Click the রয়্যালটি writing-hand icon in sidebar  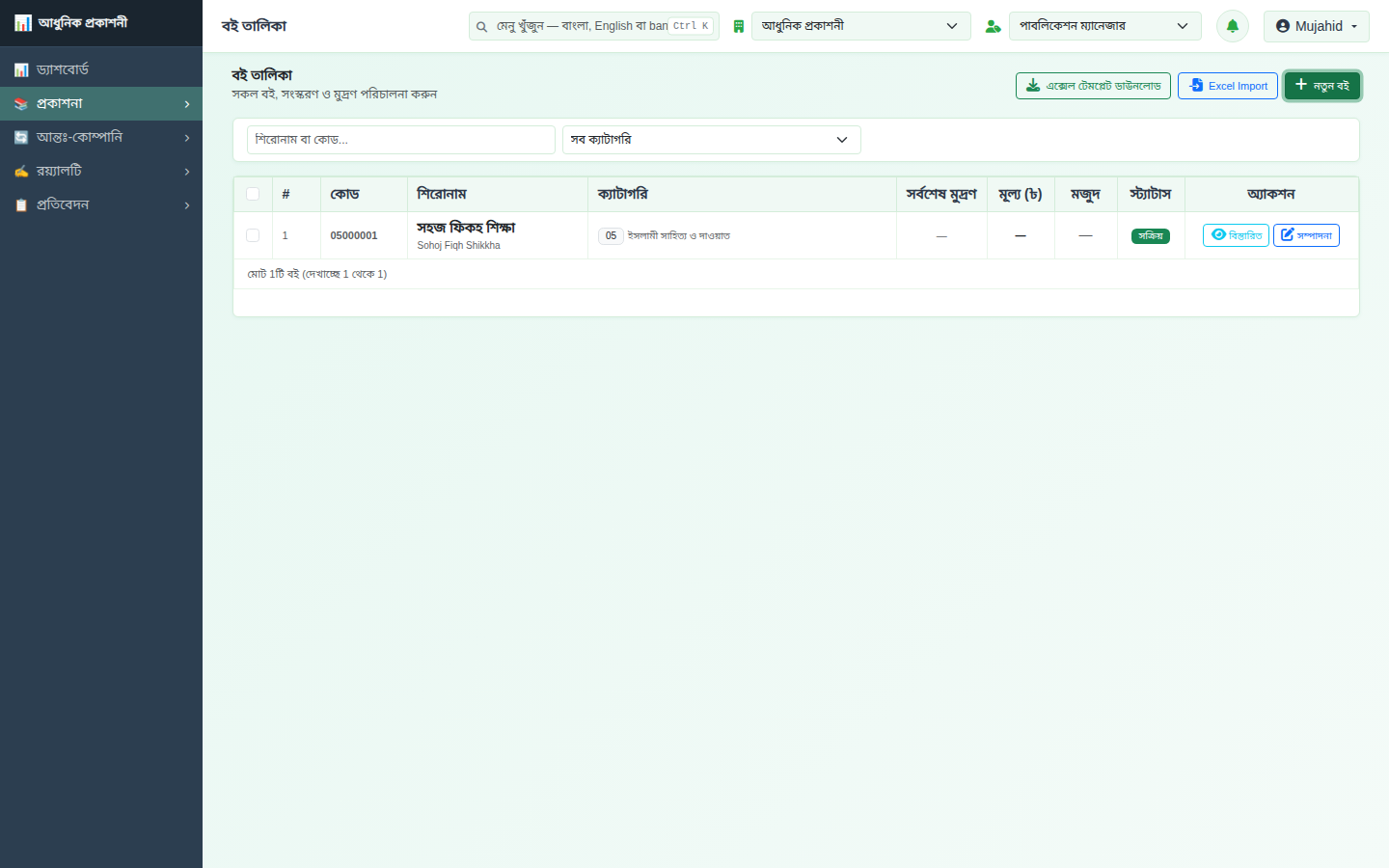pos(21,172)
